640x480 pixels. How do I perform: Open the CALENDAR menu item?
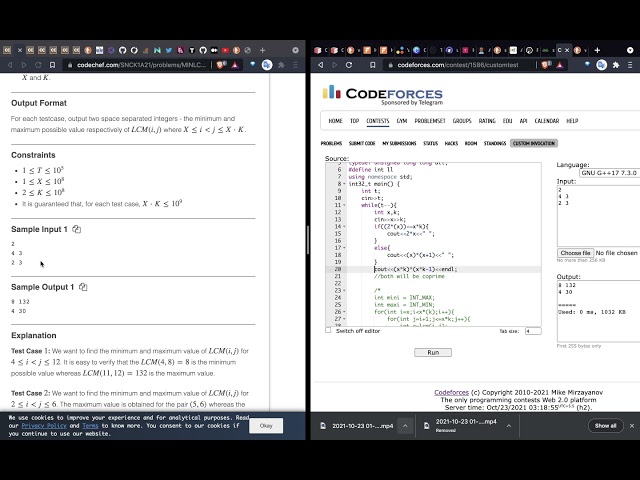point(547,121)
